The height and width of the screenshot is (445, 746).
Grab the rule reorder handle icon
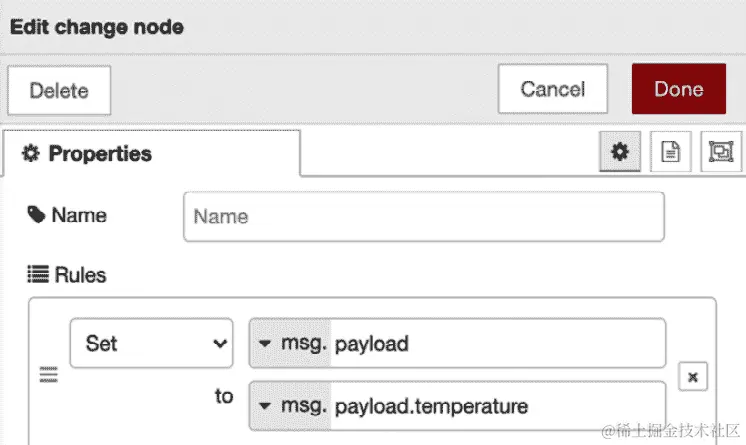coord(49,375)
